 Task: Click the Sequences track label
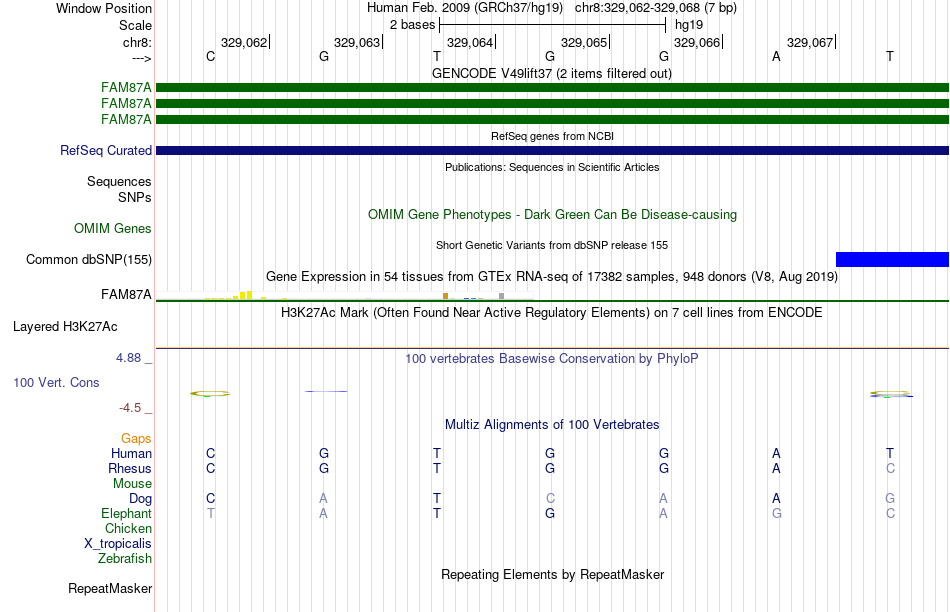pyautogui.click(x=119, y=181)
